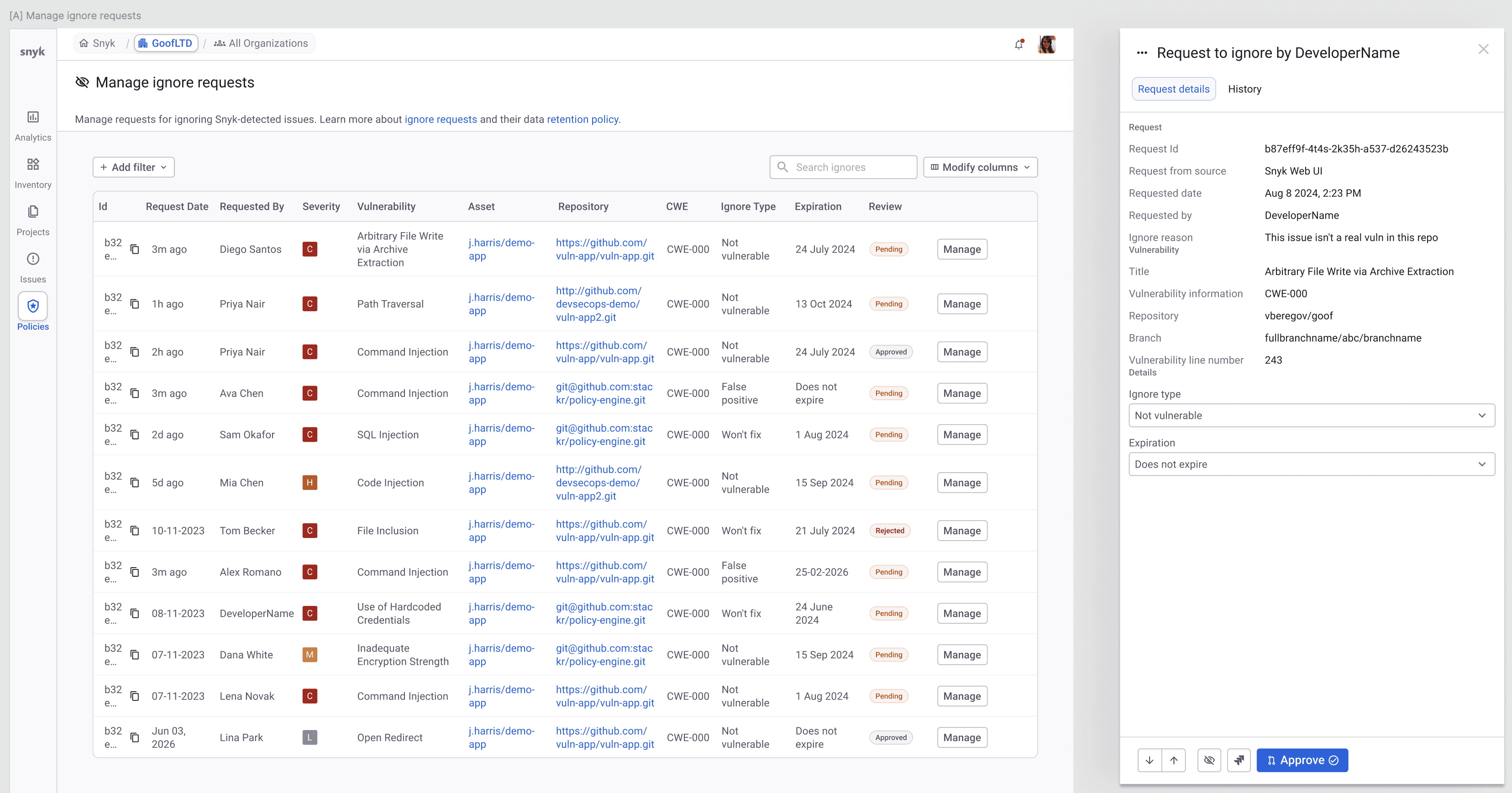Image resolution: width=1512 pixels, height=793 pixels.
Task: Click the Approved badge in the Lina Park row
Action: (890, 737)
